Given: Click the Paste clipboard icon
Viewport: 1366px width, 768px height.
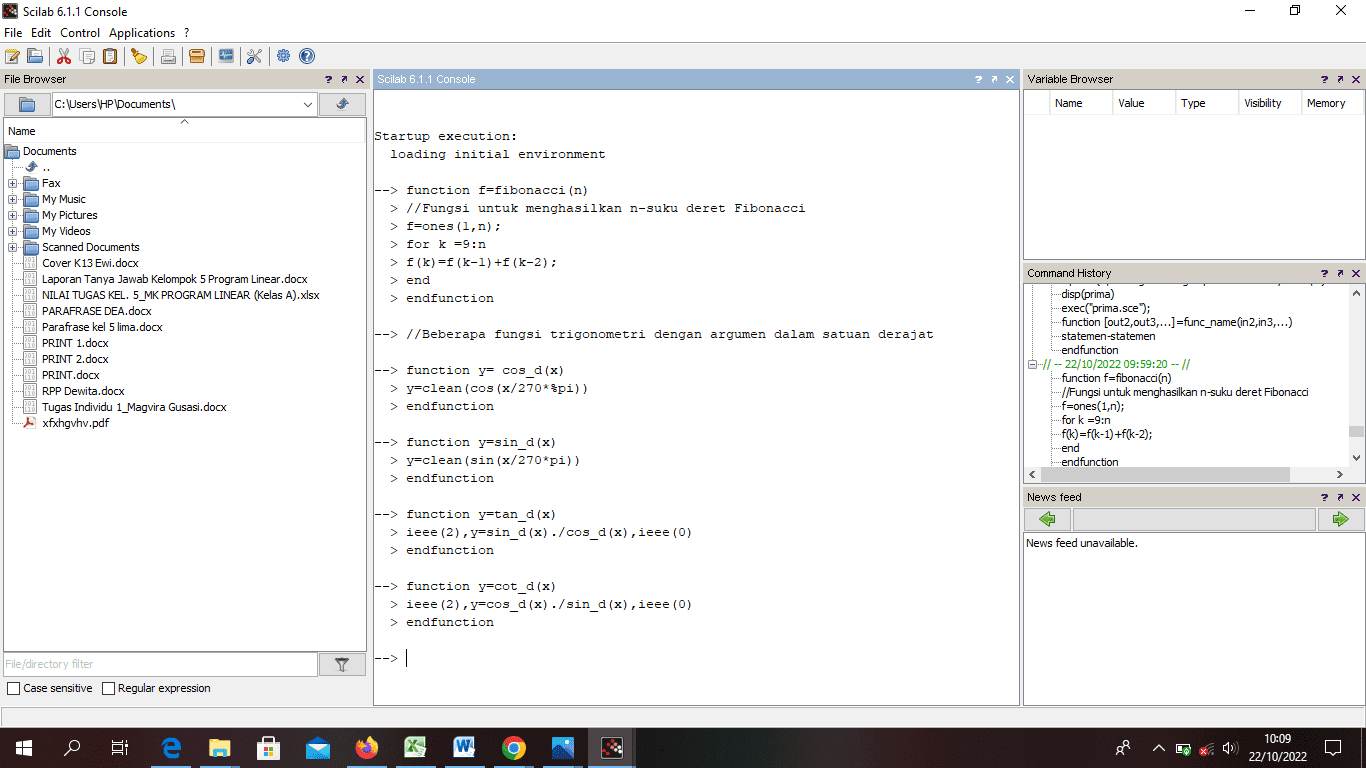Looking at the screenshot, I should pyautogui.click(x=110, y=56).
